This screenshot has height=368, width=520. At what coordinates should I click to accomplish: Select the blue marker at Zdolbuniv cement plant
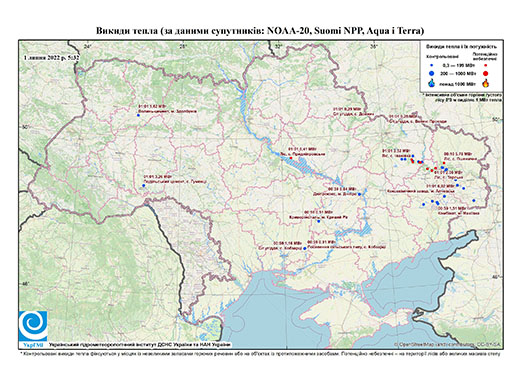(x=138, y=115)
